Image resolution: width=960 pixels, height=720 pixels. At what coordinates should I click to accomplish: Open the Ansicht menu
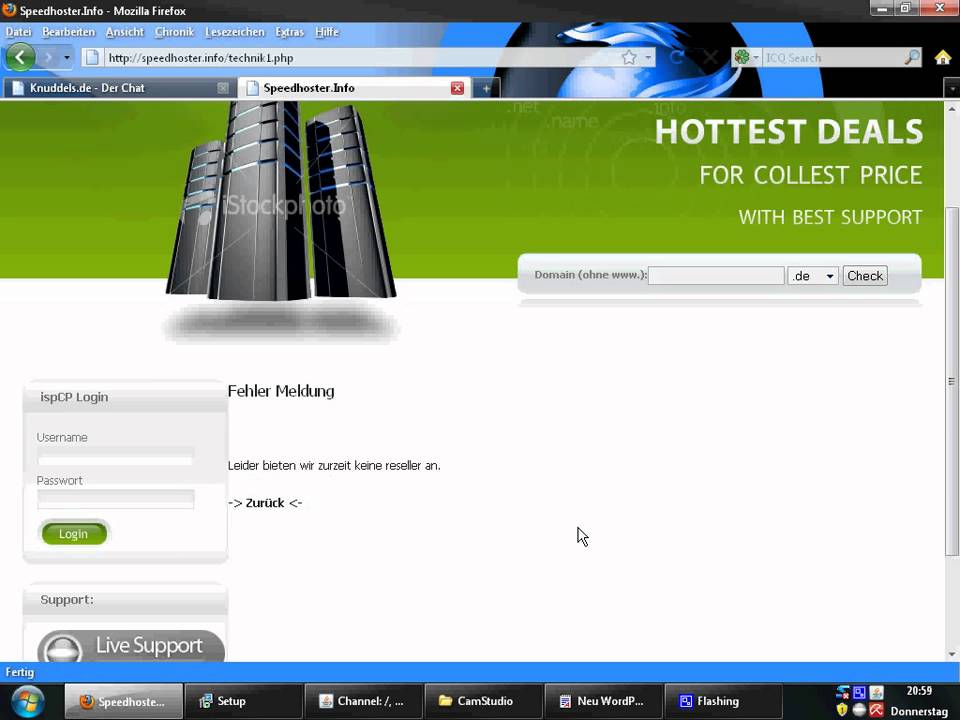[x=124, y=32]
